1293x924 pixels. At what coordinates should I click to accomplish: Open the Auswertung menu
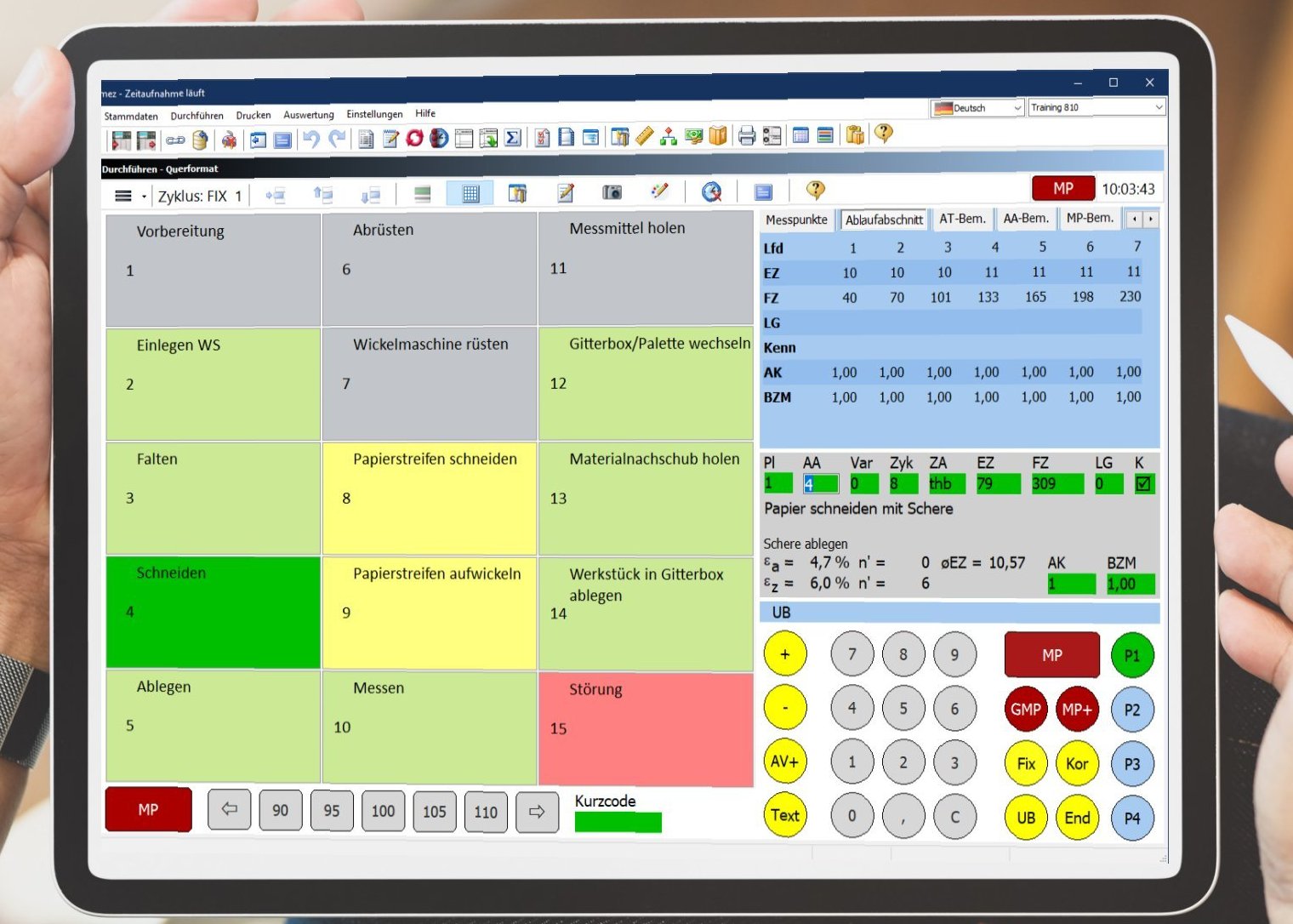[x=308, y=115]
